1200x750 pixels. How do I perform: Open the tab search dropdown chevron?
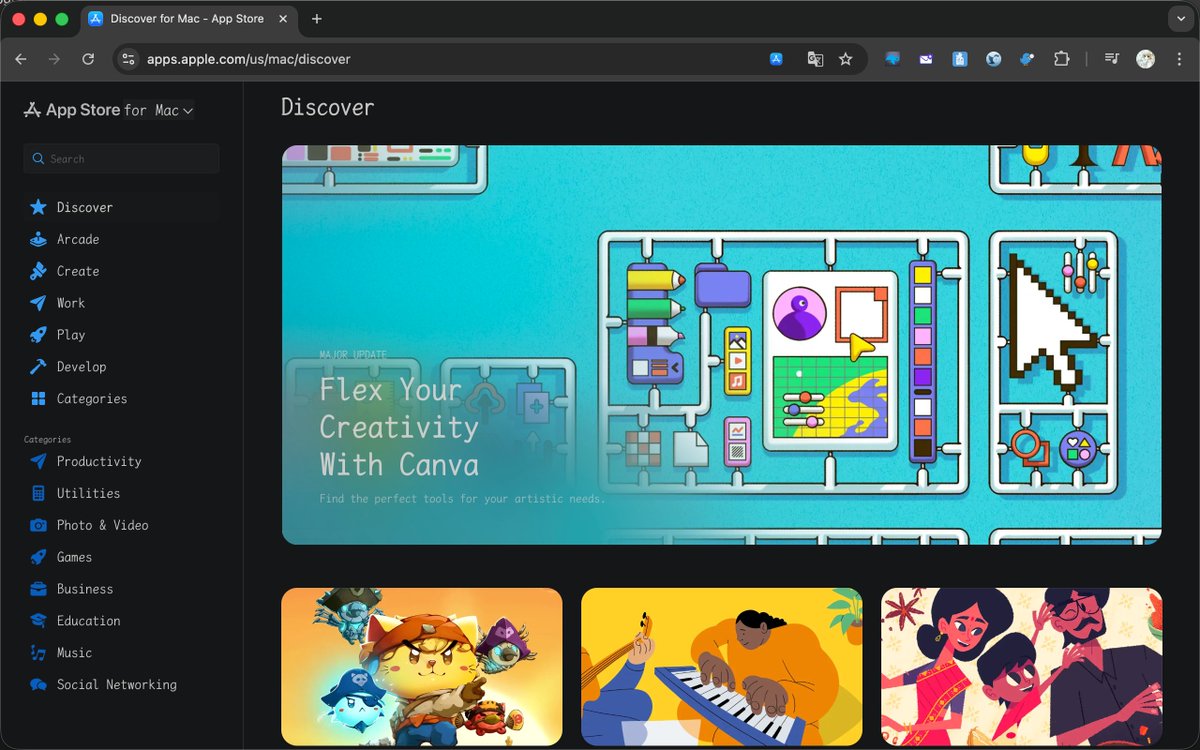click(1180, 19)
